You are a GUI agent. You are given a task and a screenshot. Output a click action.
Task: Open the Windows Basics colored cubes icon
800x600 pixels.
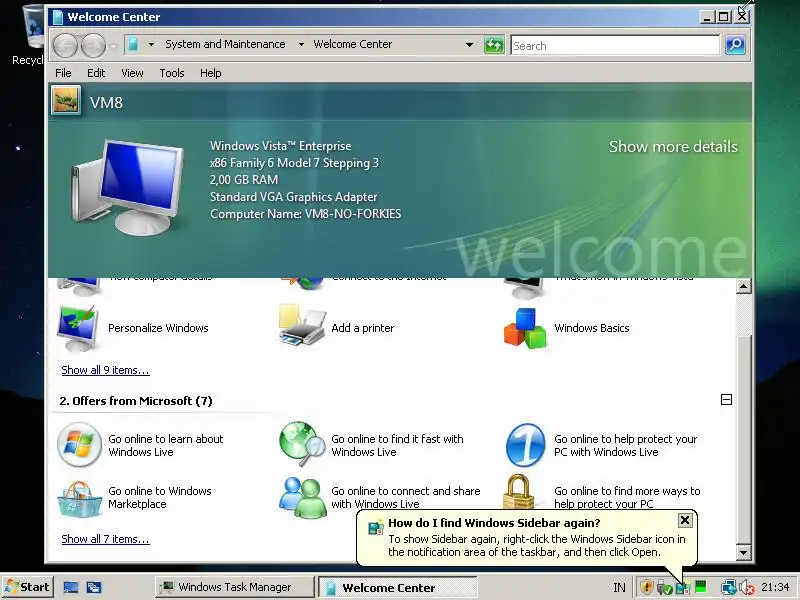[526, 328]
